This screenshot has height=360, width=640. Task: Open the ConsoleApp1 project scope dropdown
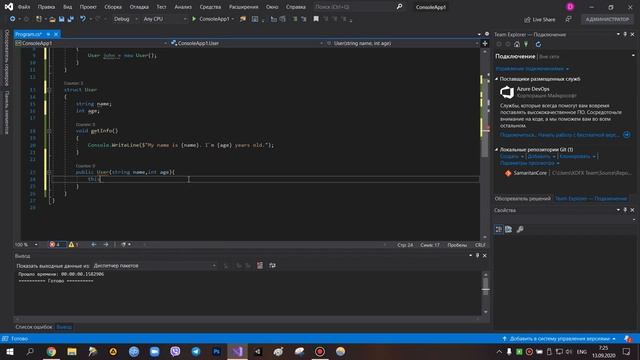tap(91, 43)
